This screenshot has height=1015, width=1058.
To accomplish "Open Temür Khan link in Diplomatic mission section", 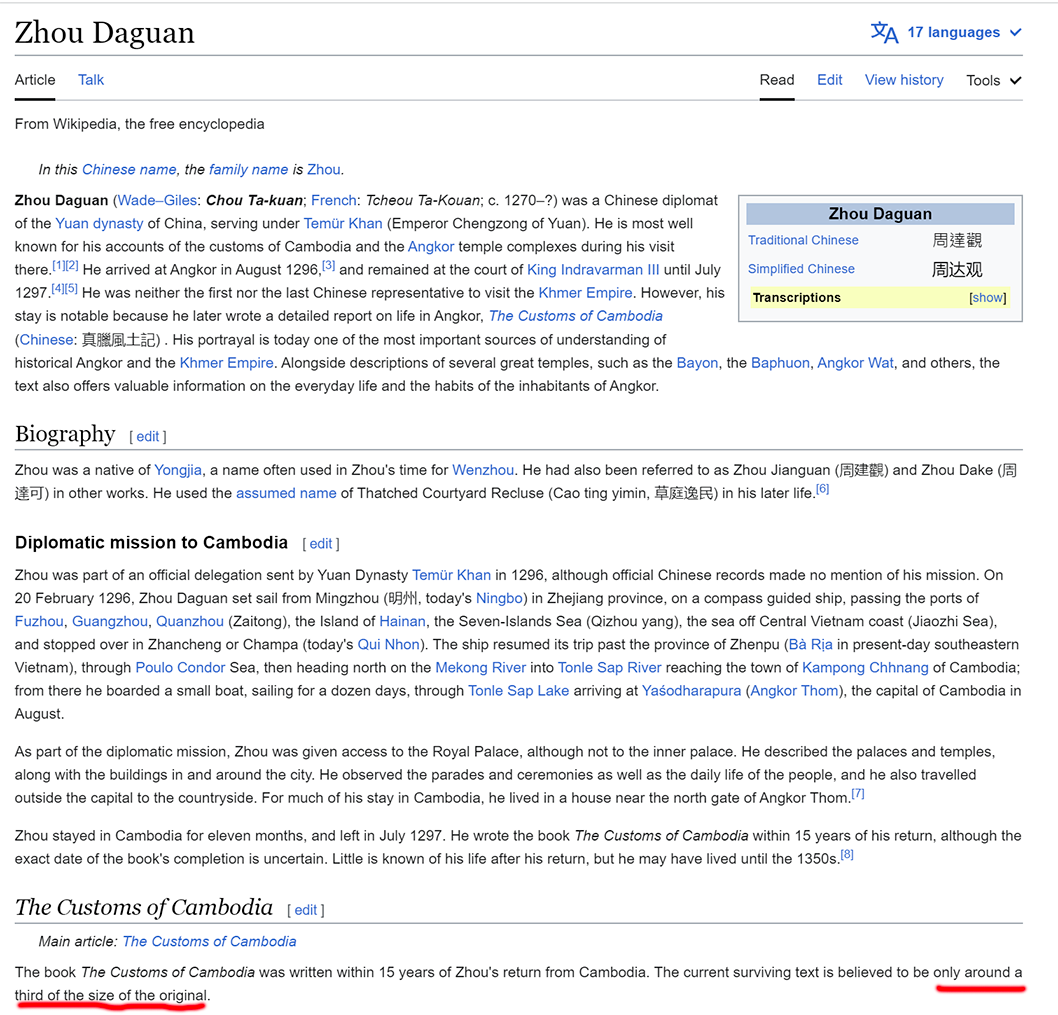I will pos(451,575).
